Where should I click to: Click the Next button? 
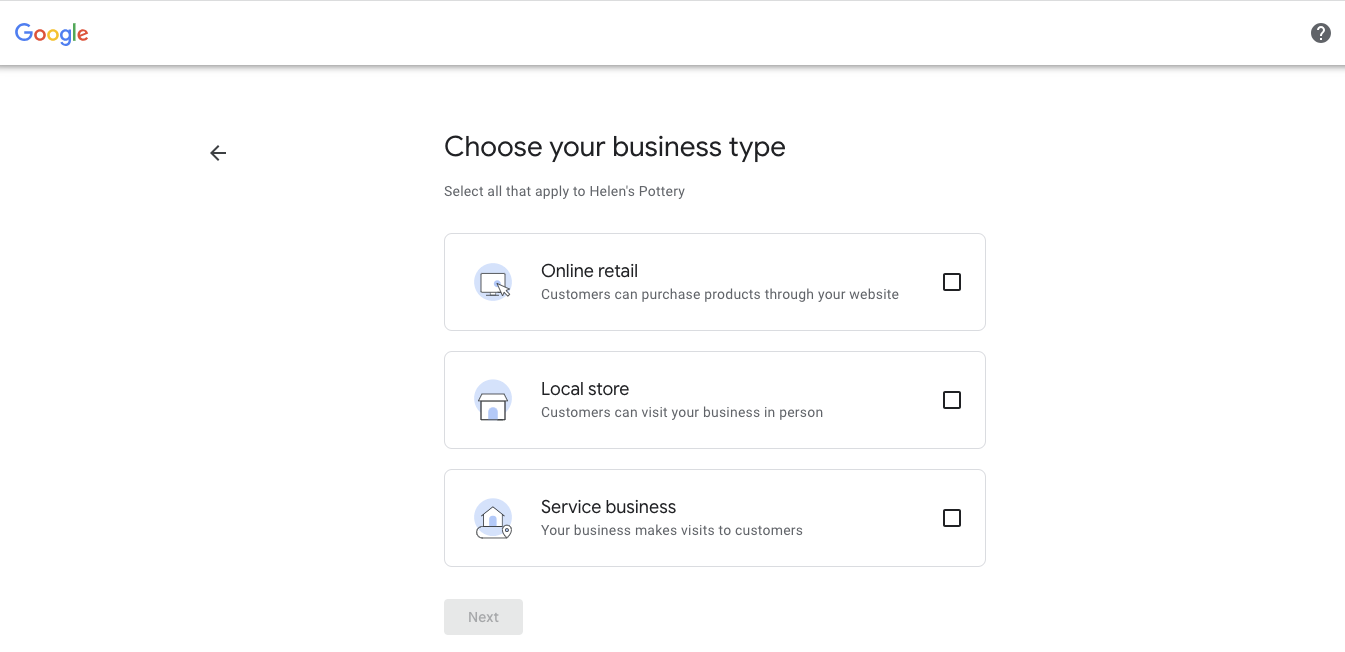483,616
